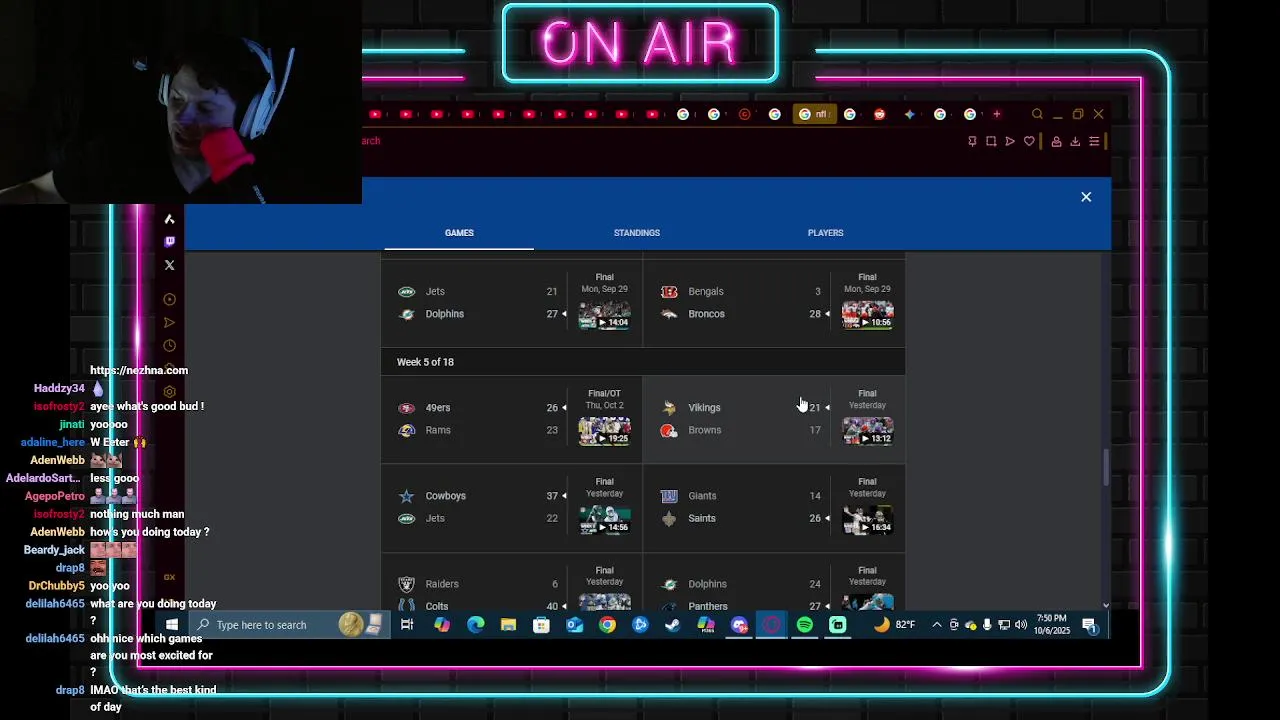
Task: Click the Dolphins row with score 27
Action: (479, 314)
